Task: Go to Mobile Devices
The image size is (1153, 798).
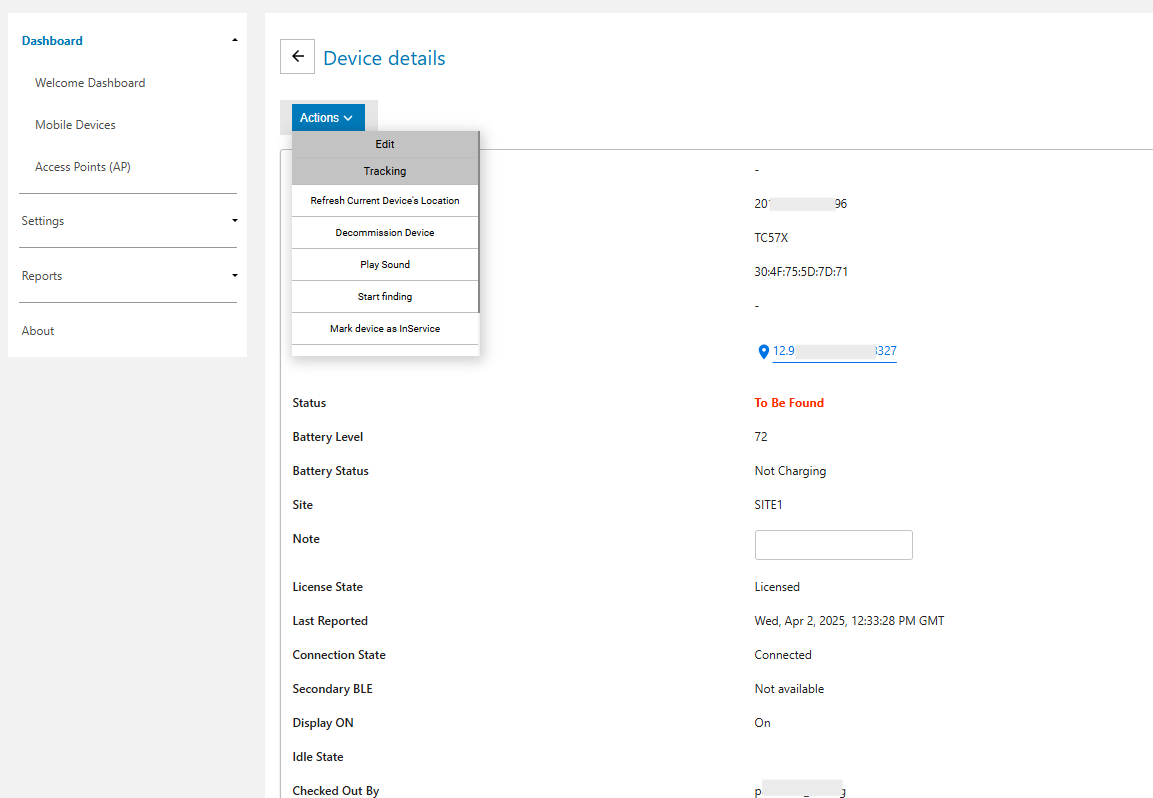Action: [75, 125]
